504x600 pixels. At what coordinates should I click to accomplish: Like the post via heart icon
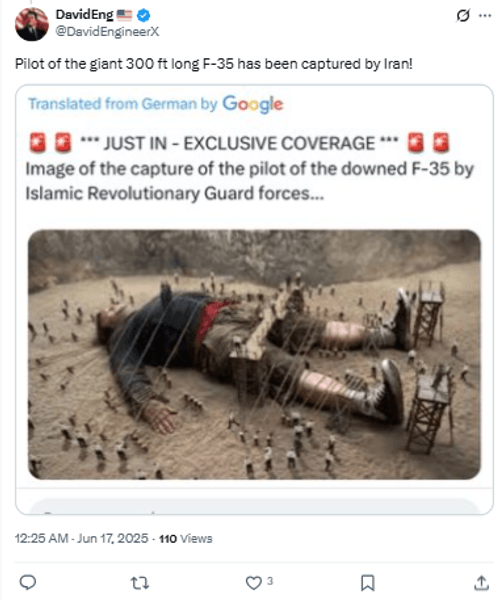[x=253, y=583]
